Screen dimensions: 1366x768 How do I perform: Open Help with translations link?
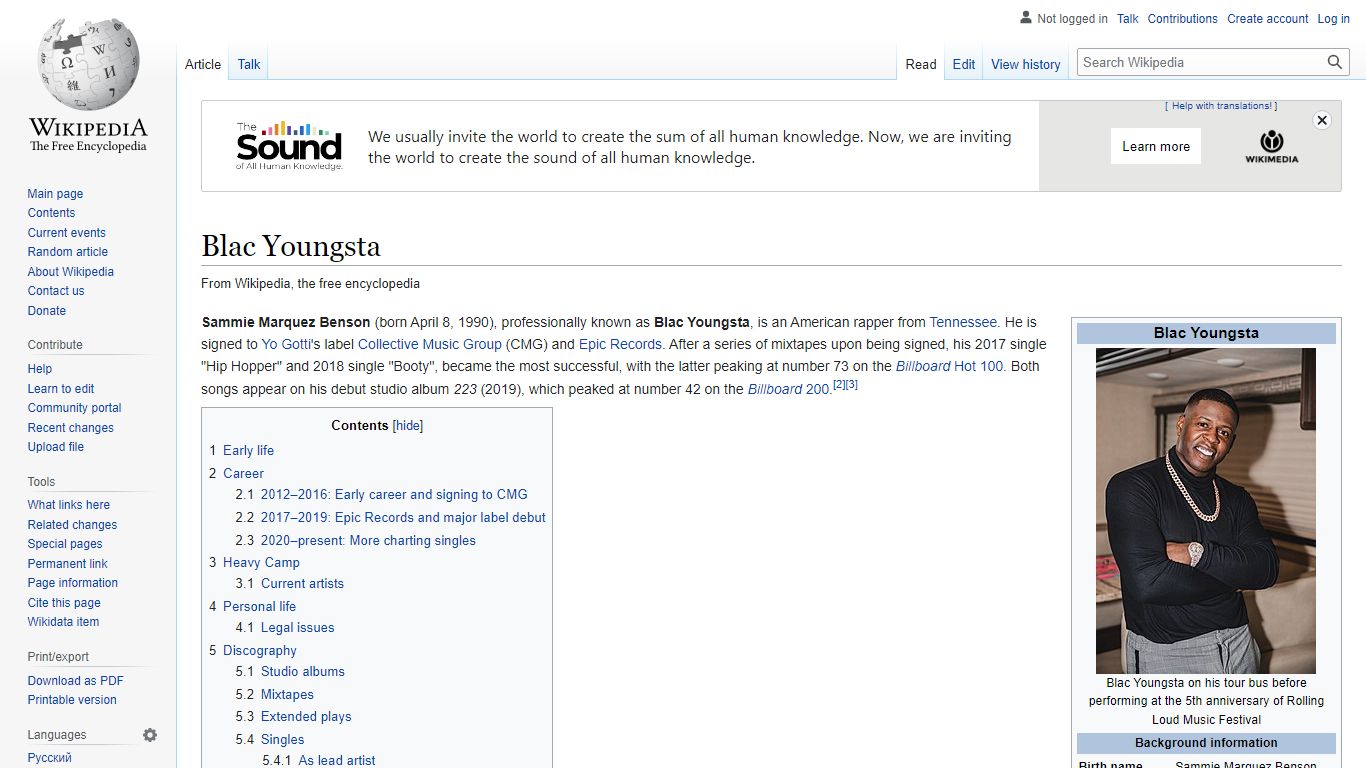(x=1222, y=106)
